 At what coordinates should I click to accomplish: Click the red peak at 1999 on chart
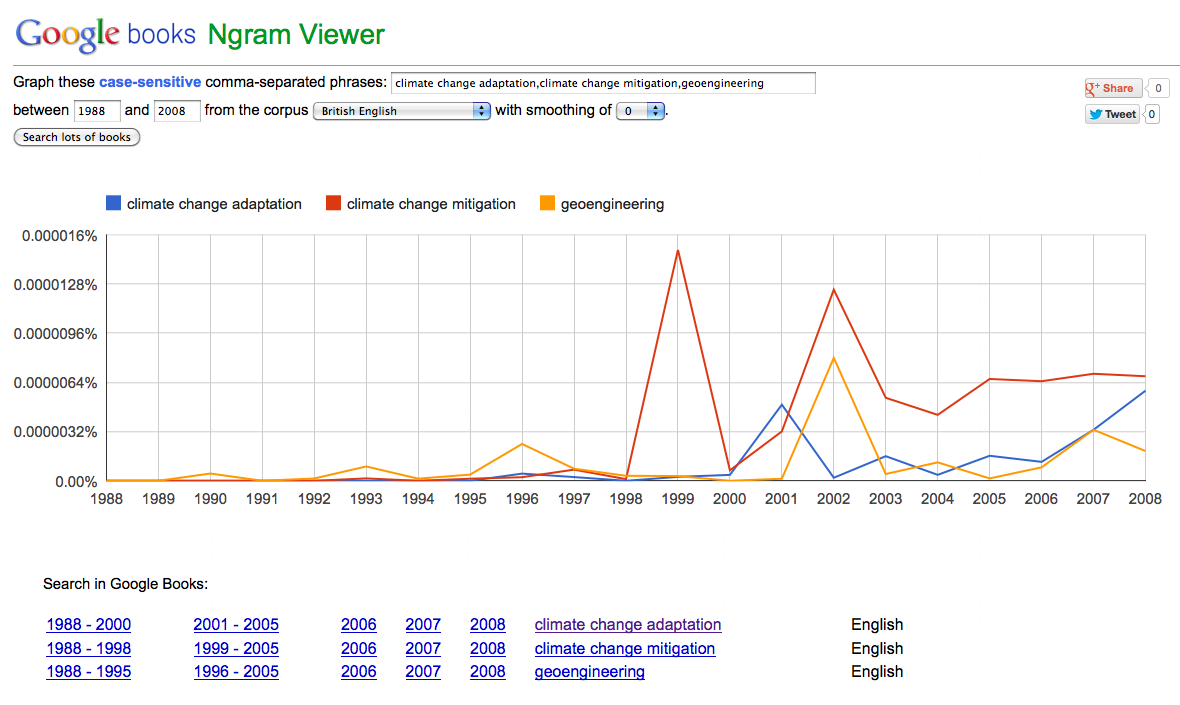(x=678, y=250)
